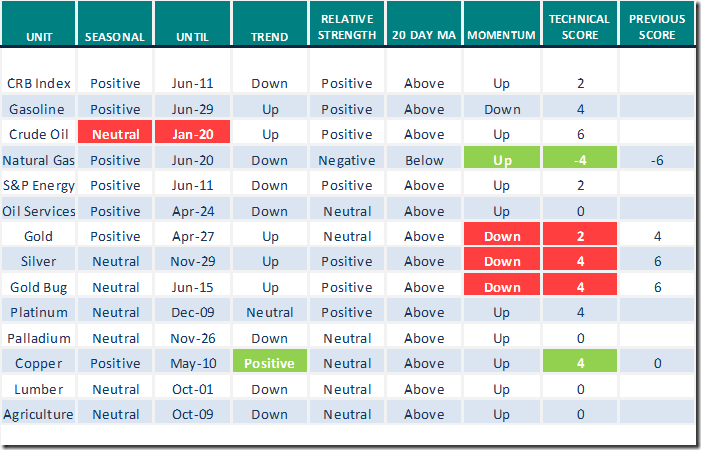Select the RELATIVE STRENGTH header cell
This screenshot has width=701, height=450.
[347, 27]
